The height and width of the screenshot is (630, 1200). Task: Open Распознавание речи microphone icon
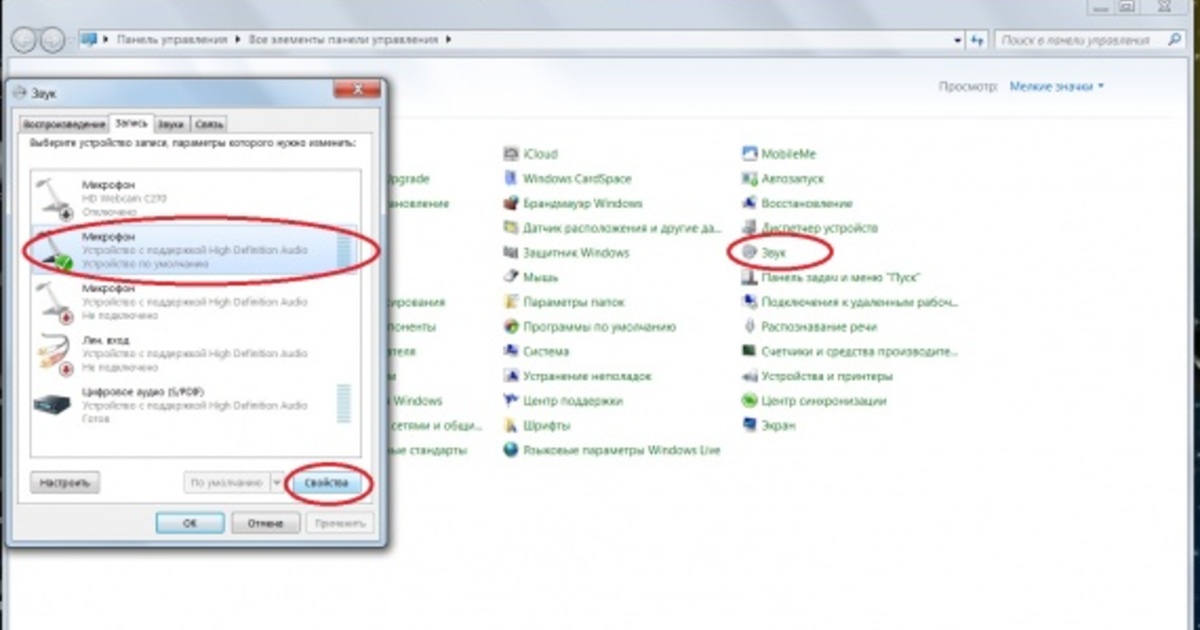click(x=750, y=327)
